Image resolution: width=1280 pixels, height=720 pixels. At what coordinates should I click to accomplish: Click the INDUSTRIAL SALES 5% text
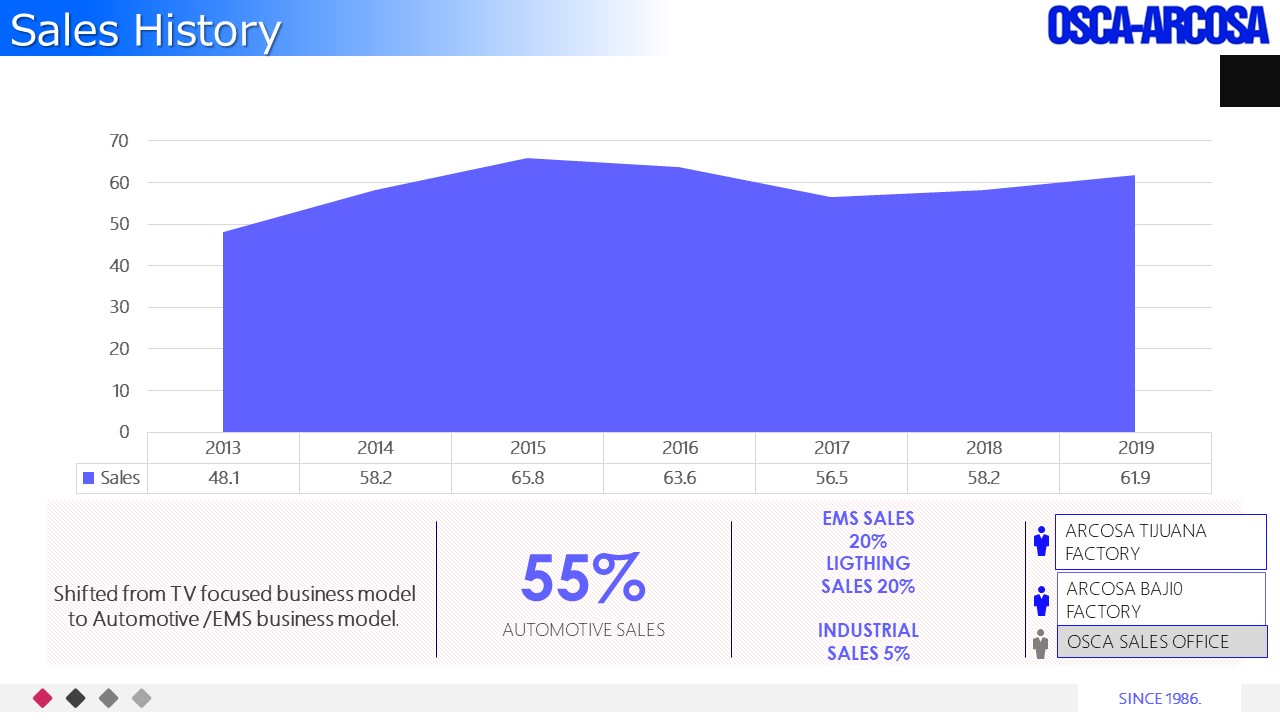pyautogui.click(x=868, y=642)
